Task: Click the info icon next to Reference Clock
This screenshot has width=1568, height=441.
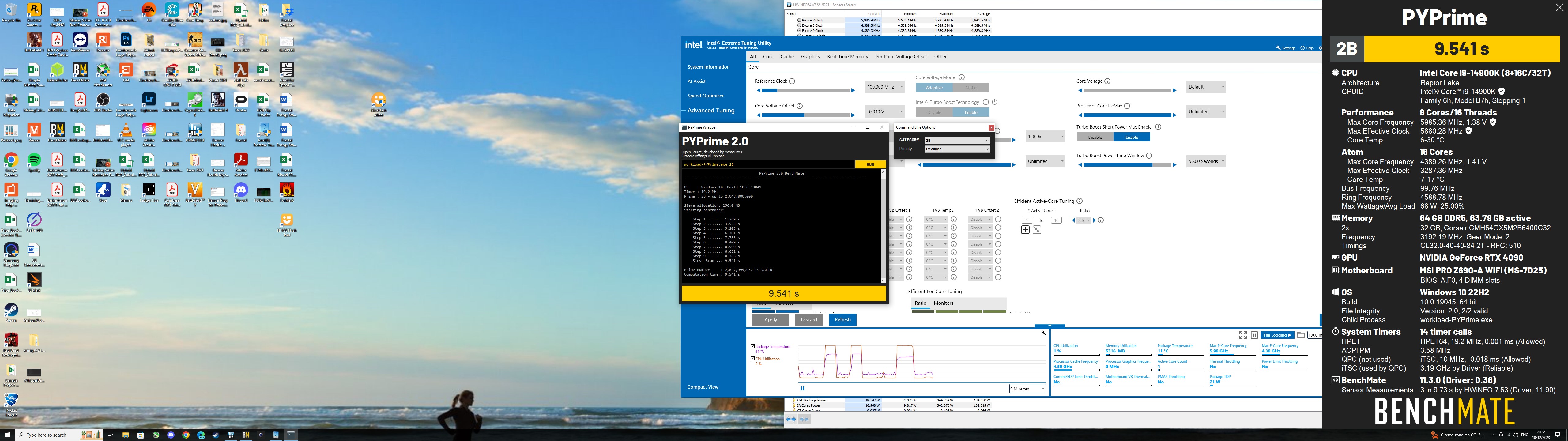Action: coord(792,81)
